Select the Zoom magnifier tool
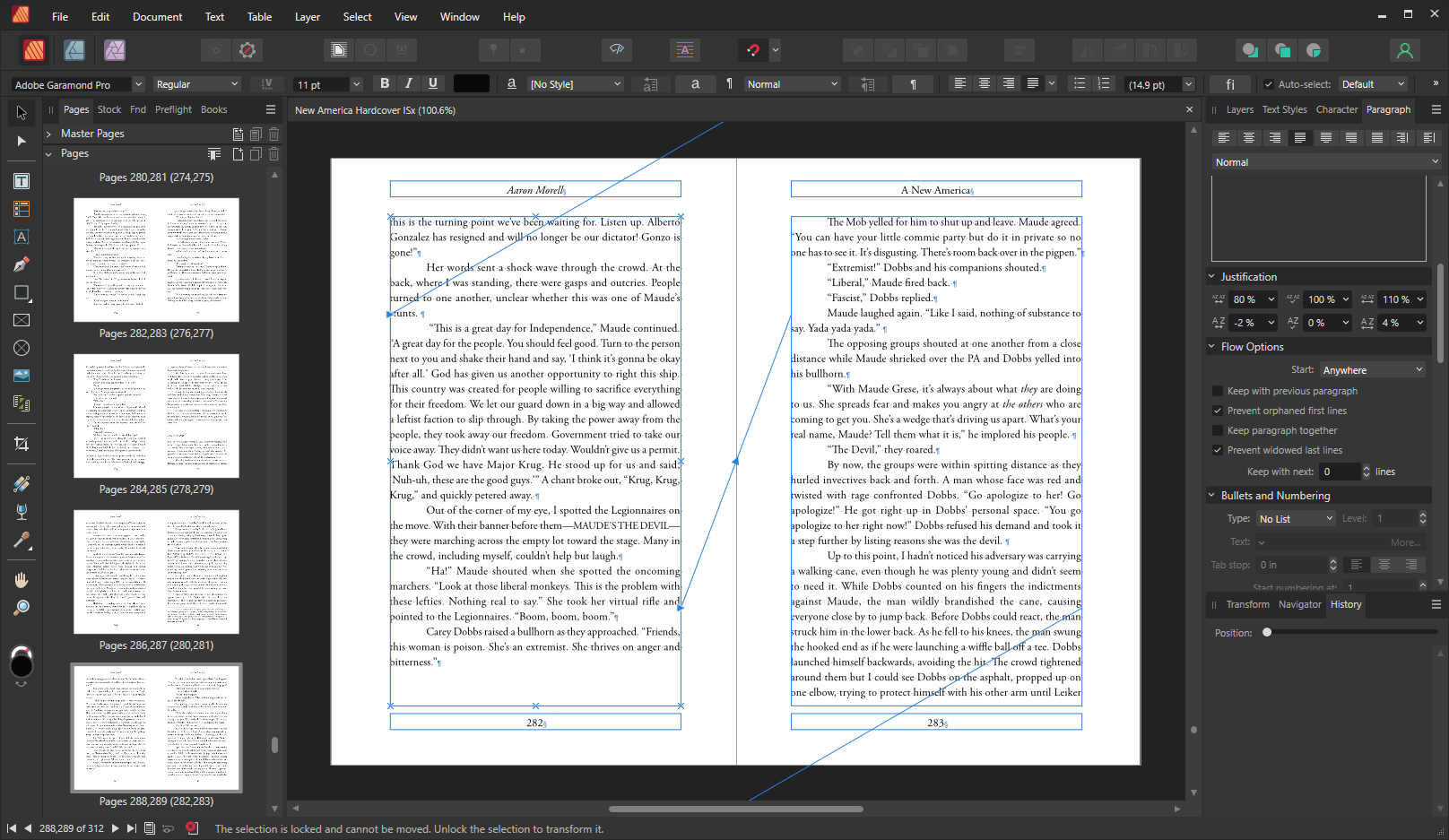This screenshot has height=840, width=1449. (x=22, y=608)
